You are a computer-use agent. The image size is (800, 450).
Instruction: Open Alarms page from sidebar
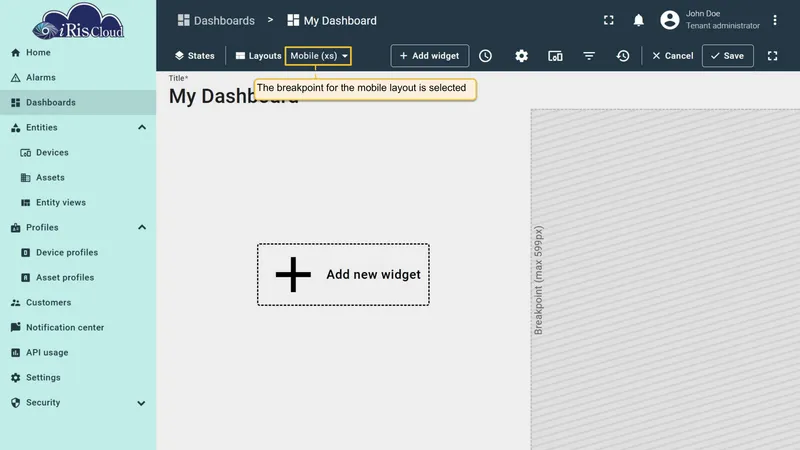[78, 78]
